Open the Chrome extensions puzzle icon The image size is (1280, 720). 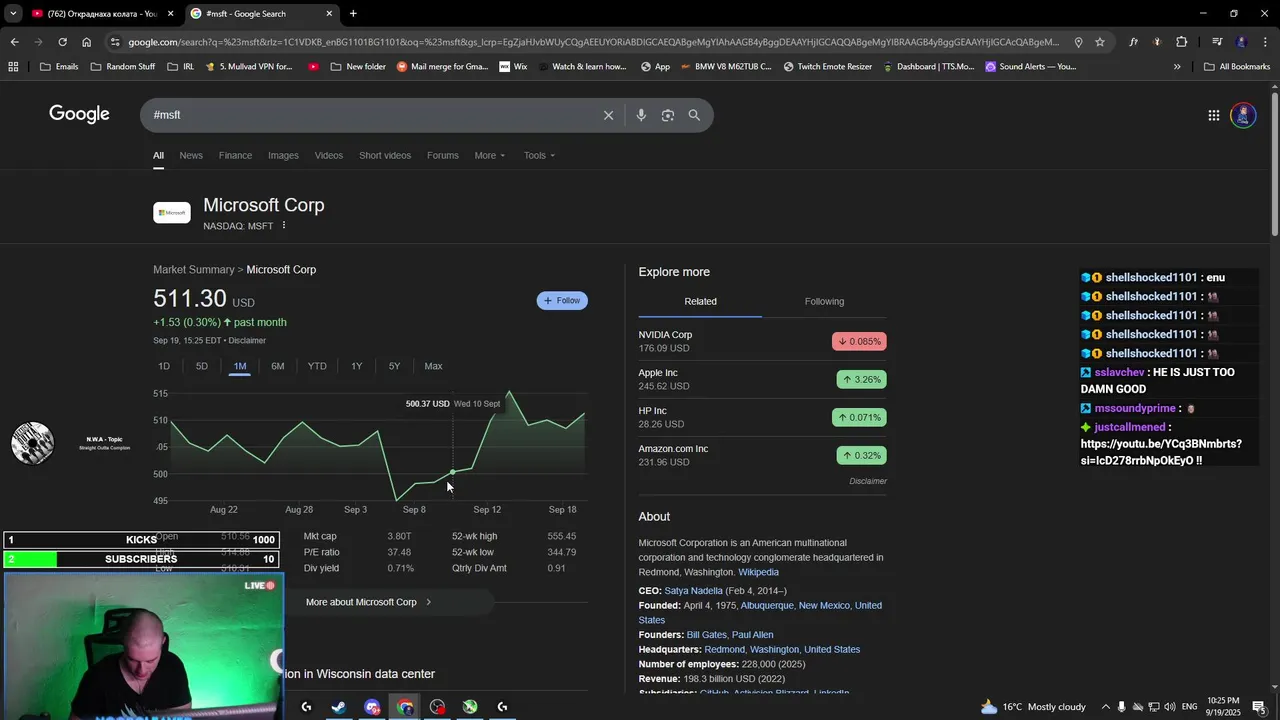pos(1182,42)
